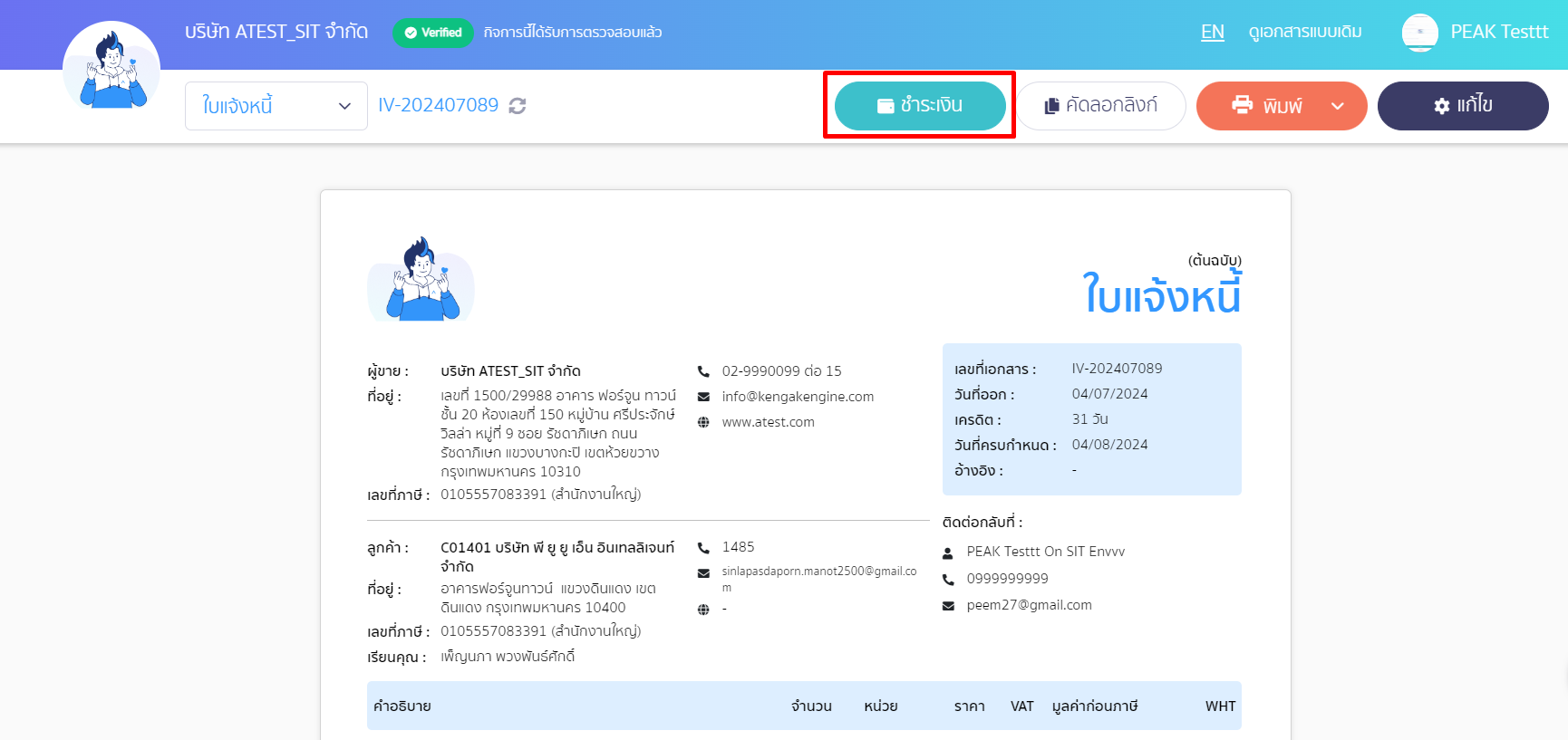Open the ใบแจ้งหนี้ document type dropdown
Viewport: 1568px width, 740px height.
276,106
